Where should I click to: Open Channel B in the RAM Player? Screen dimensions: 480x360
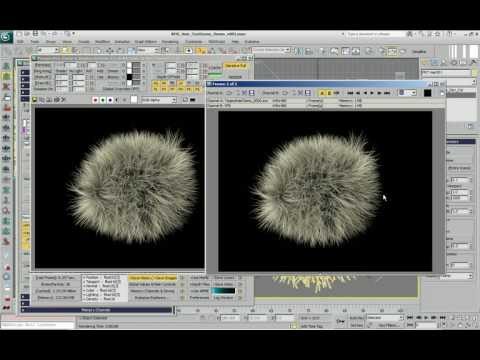[285, 93]
